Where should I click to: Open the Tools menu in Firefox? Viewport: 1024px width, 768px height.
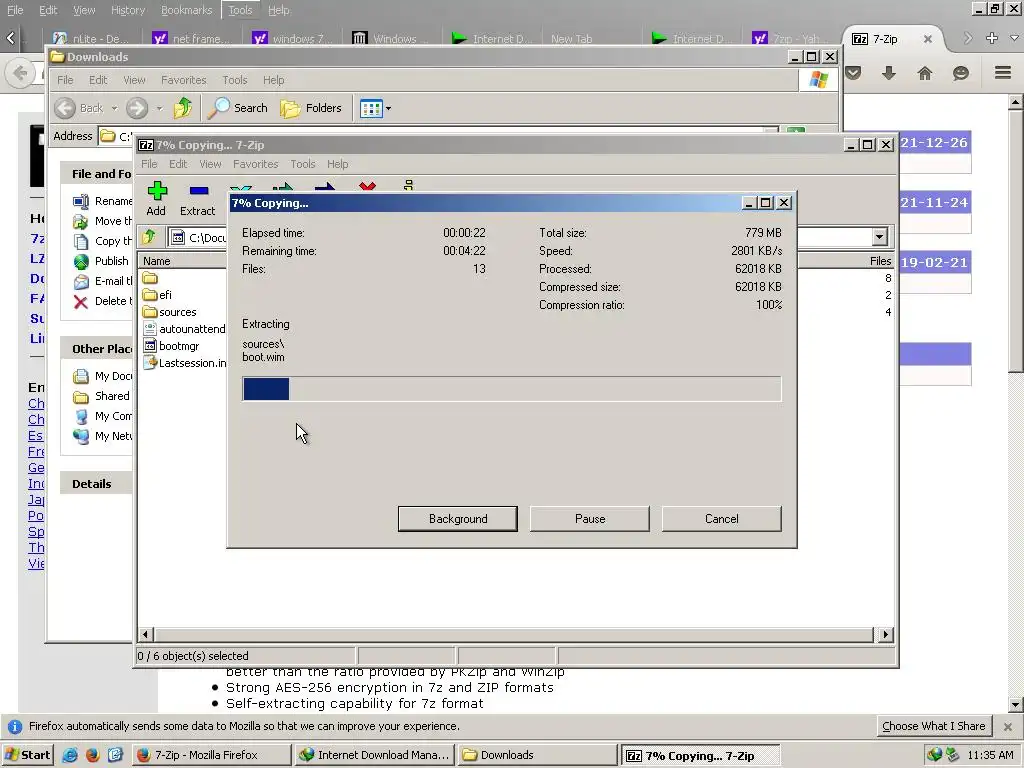[240, 10]
